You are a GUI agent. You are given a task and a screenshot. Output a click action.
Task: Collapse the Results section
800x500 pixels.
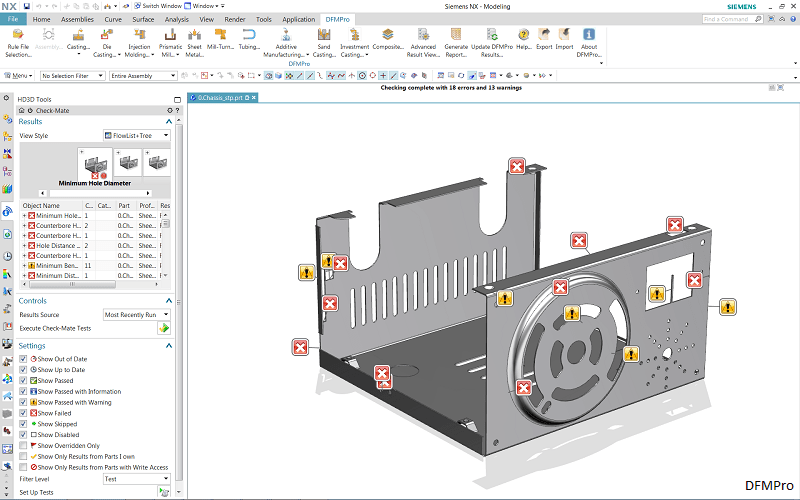169,121
